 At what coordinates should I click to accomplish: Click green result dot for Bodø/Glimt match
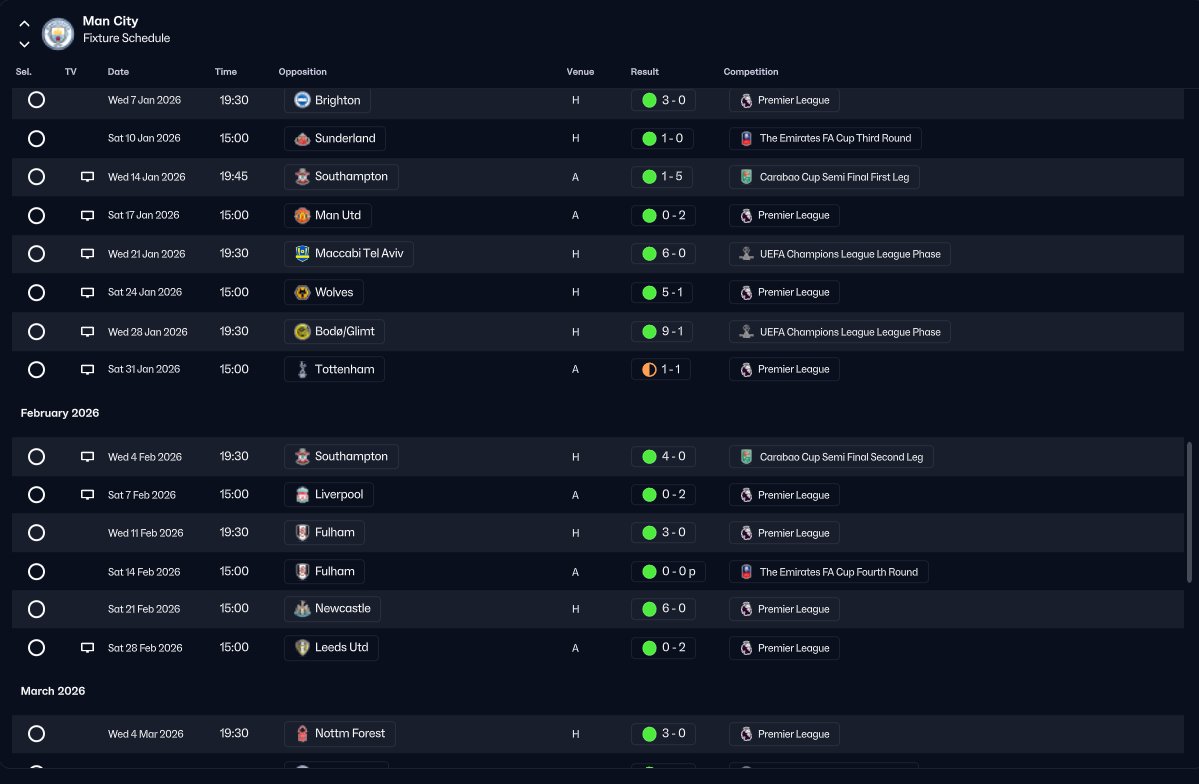tap(649, 331)
